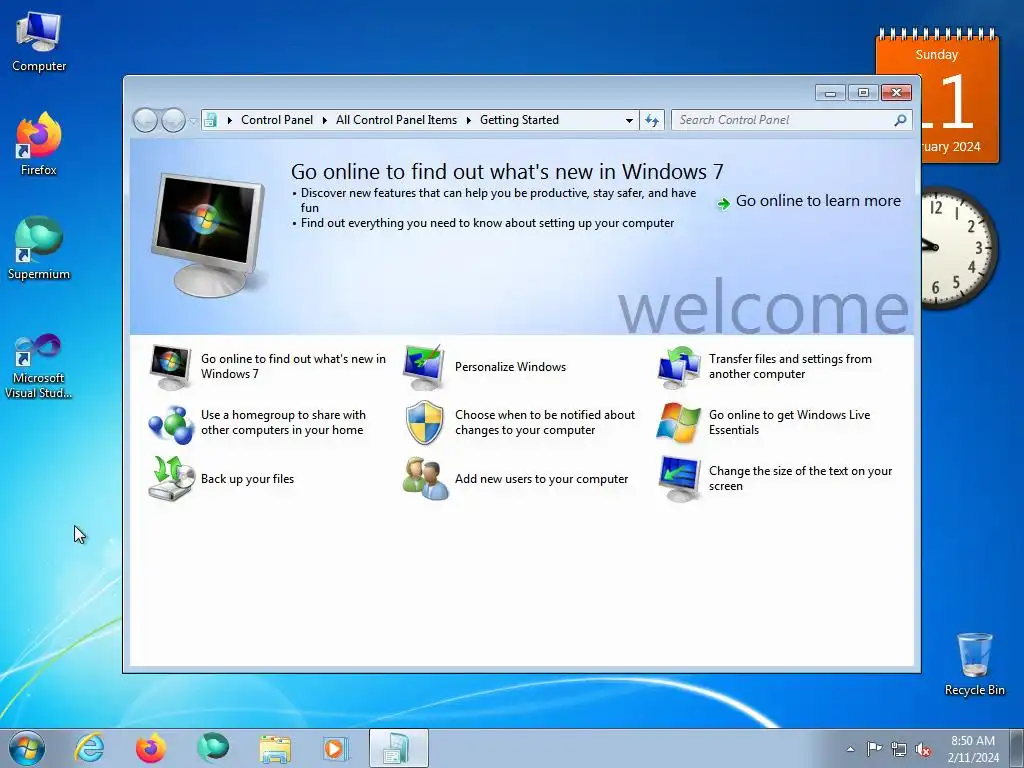Click the Action Center flag tray icon
The width and height of the screenshot is (1024, 768).
(874, 749)
